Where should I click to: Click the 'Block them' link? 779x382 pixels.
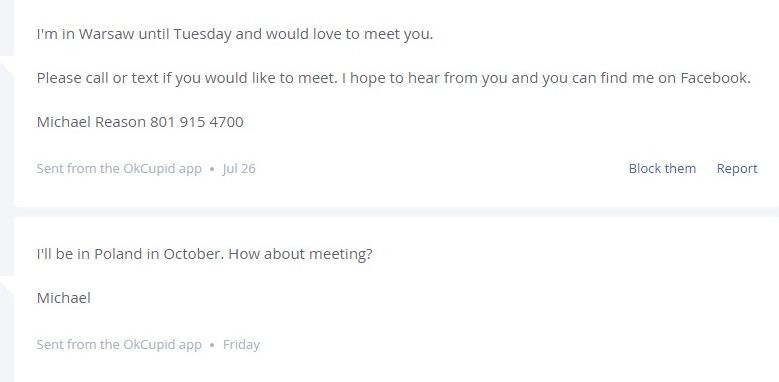click(x=662, y=168)
